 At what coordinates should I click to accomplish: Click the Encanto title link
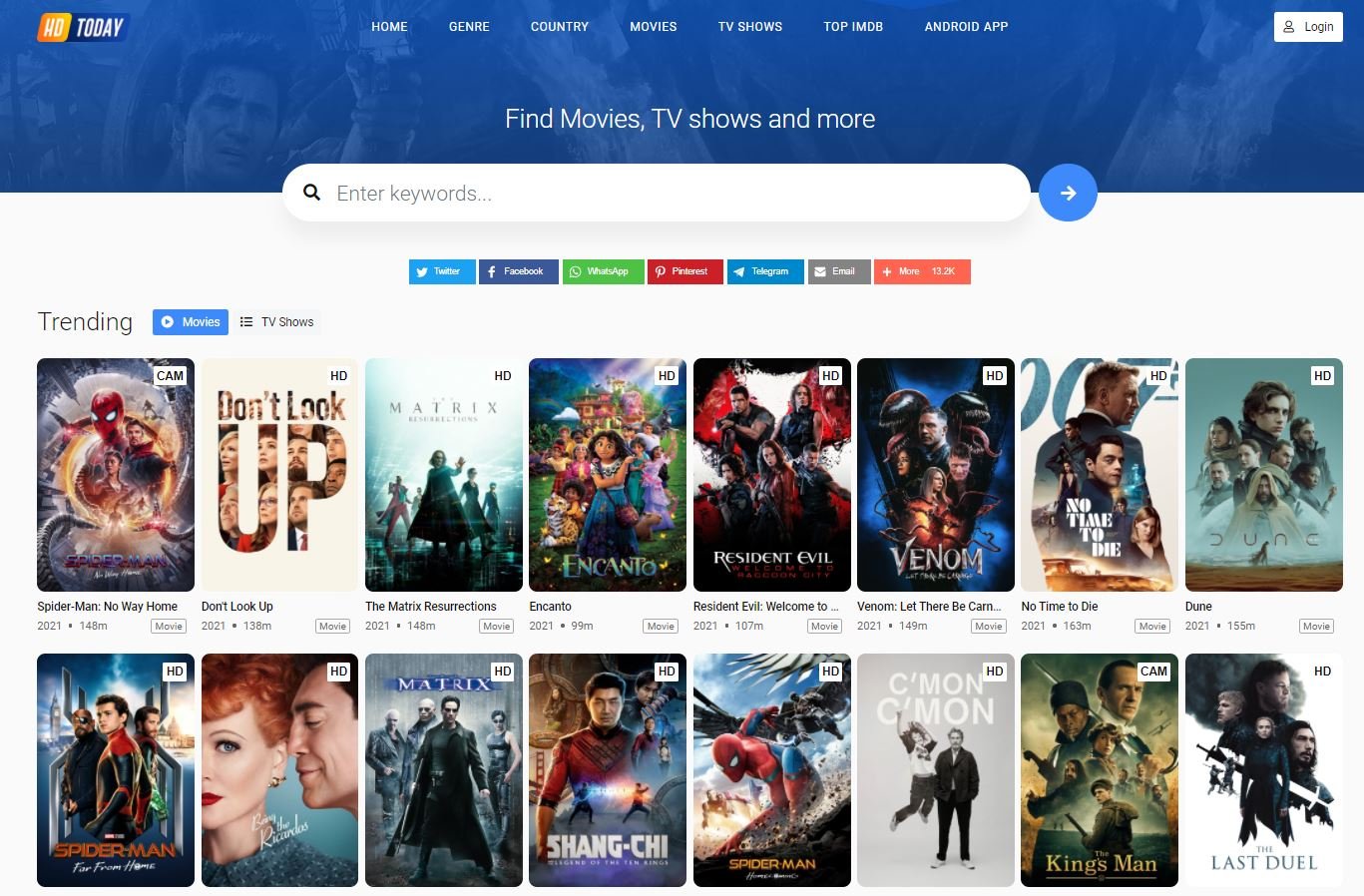coord(551,607)
